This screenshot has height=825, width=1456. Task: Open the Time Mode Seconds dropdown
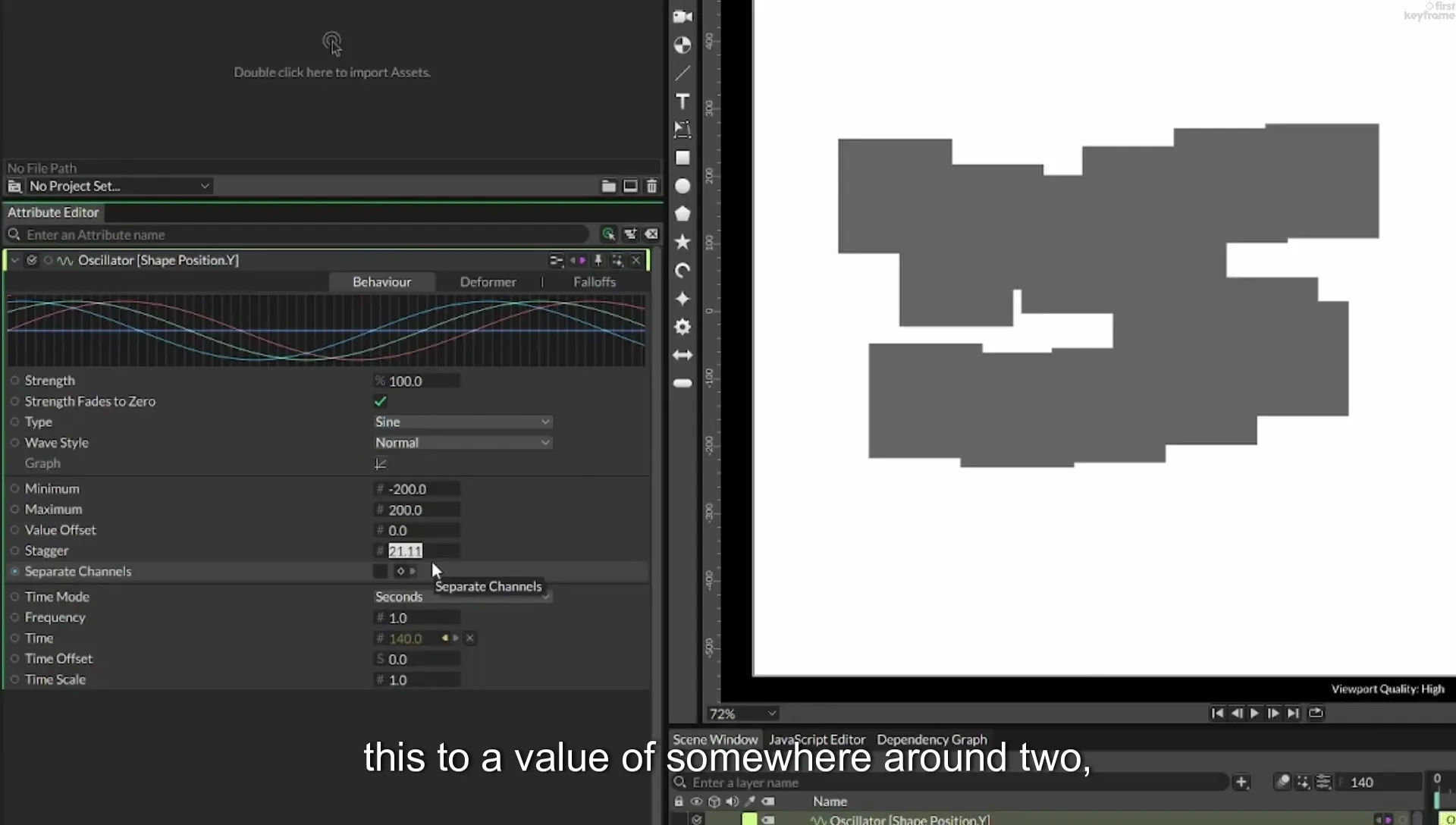[463, 597]
